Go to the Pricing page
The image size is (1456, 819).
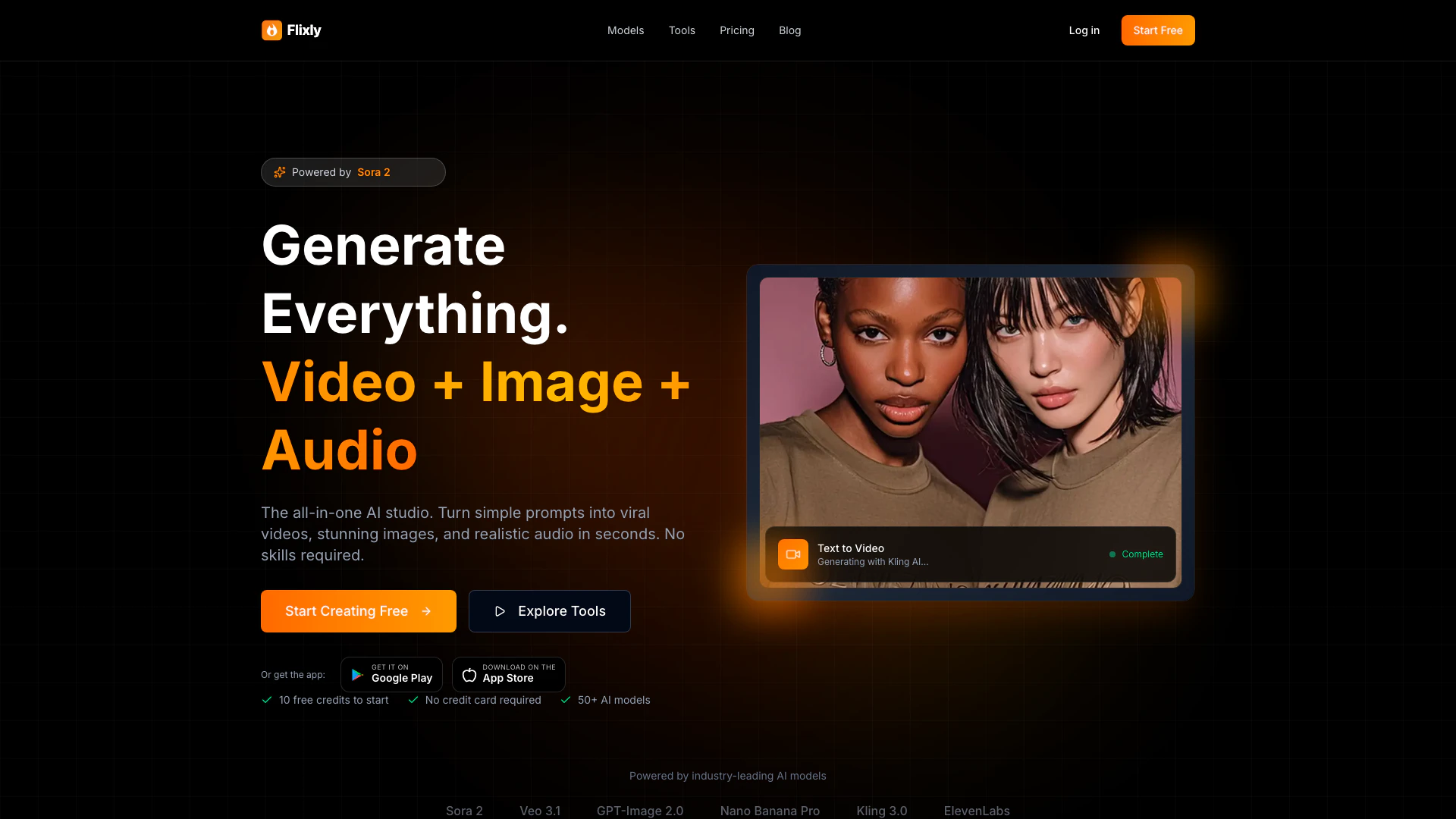(x=737, y=30)
